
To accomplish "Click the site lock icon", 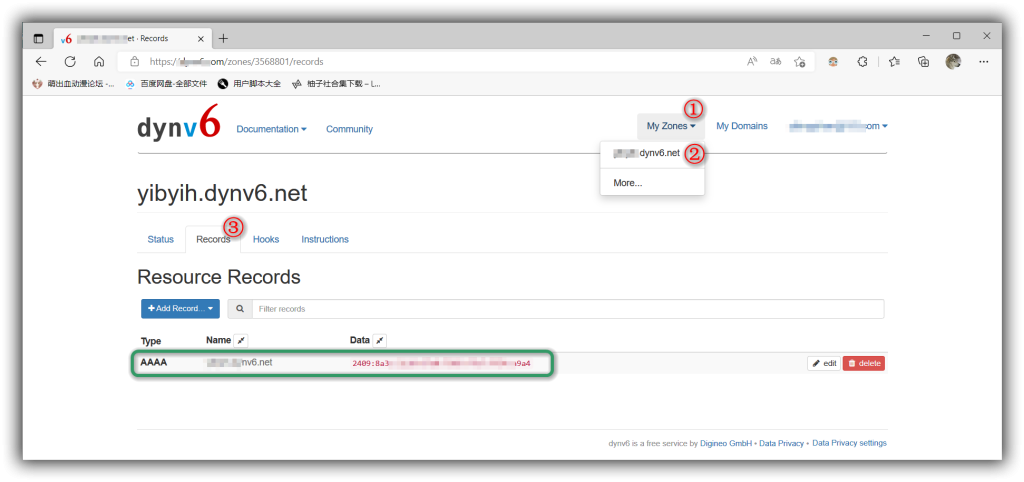I will 135,61.
